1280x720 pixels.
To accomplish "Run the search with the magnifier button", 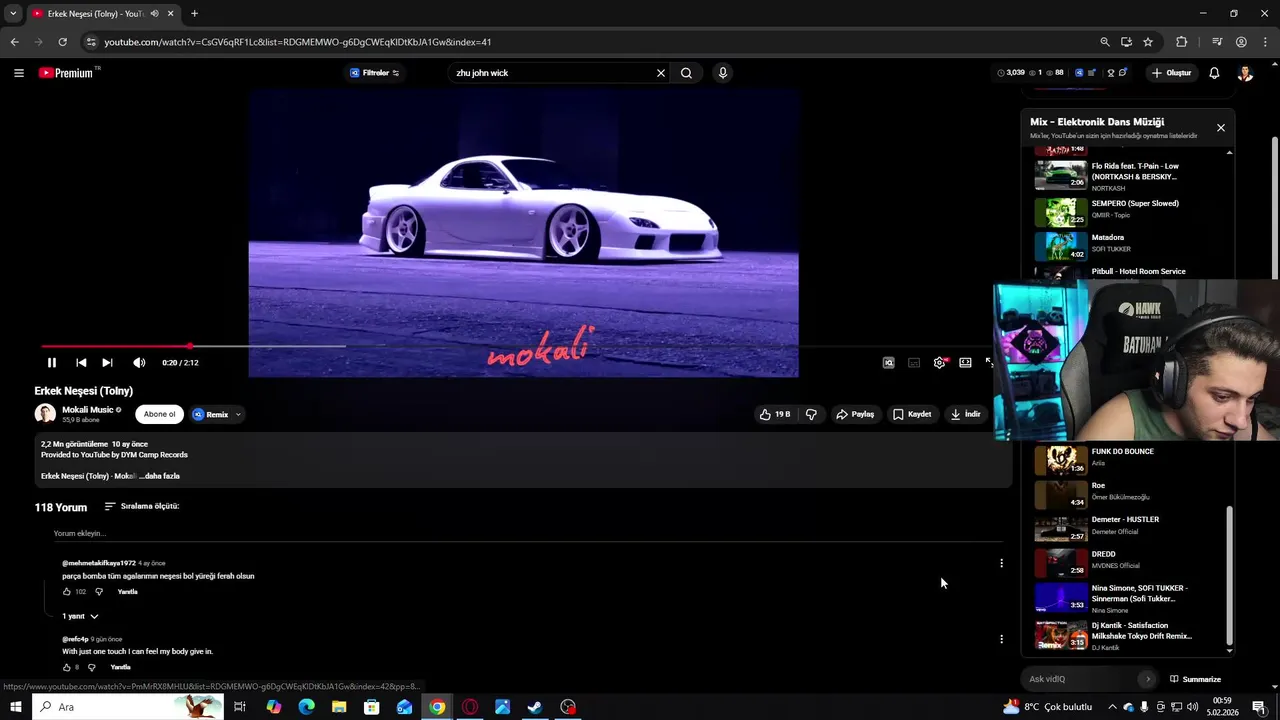I will point(686,73).
